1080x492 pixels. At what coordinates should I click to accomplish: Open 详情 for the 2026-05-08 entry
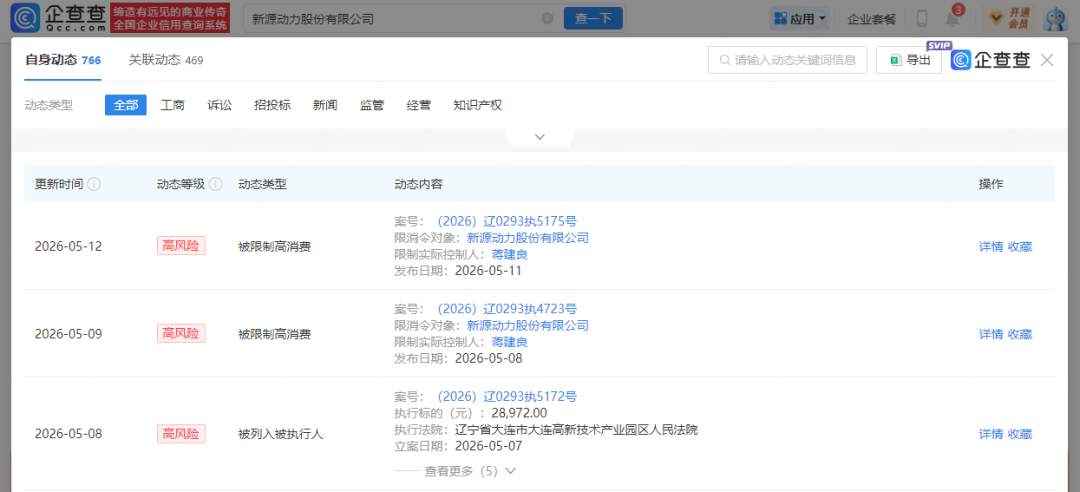click(990, 433)
